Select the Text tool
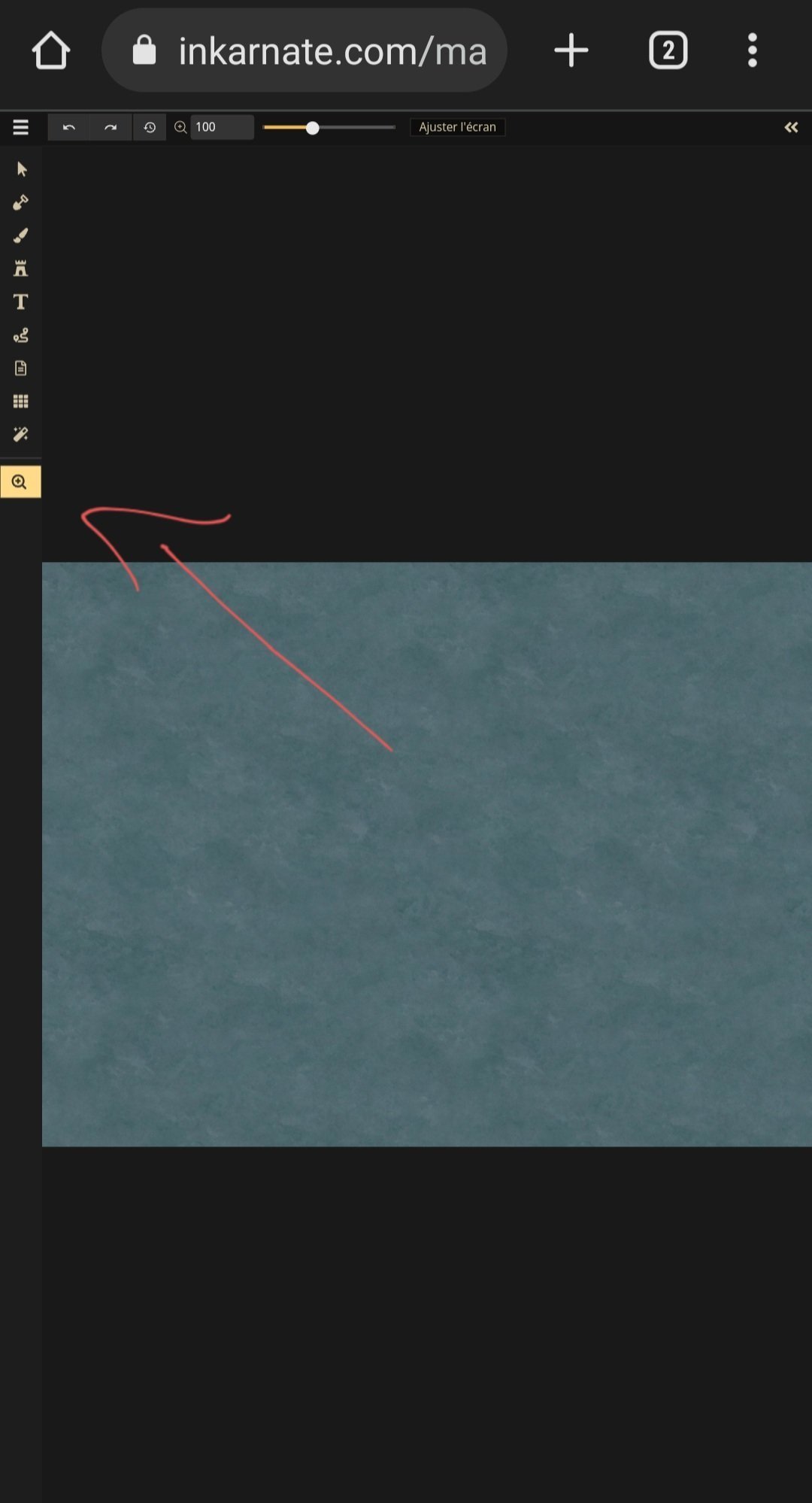The image size is (812, 1503). (x=21, y=302)
